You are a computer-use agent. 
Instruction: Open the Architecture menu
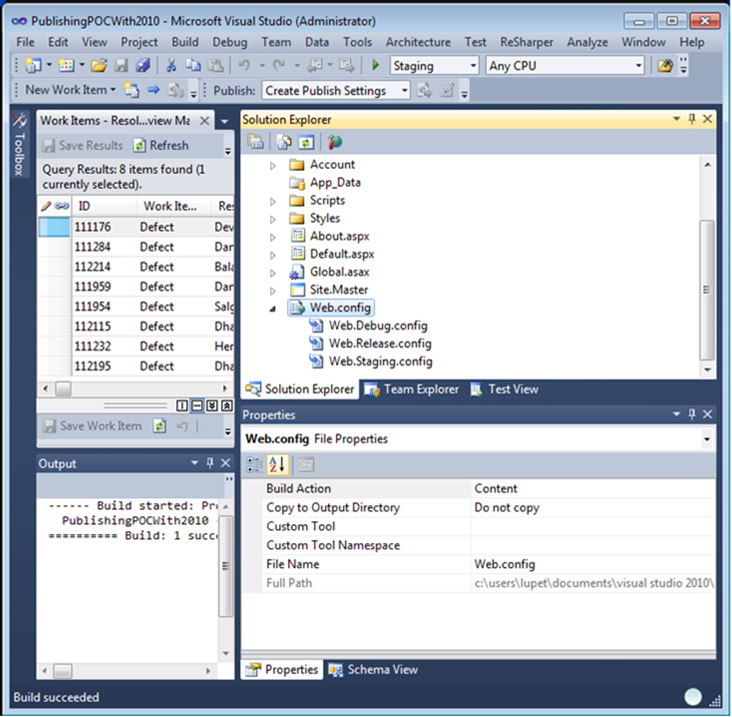point(418,42)
